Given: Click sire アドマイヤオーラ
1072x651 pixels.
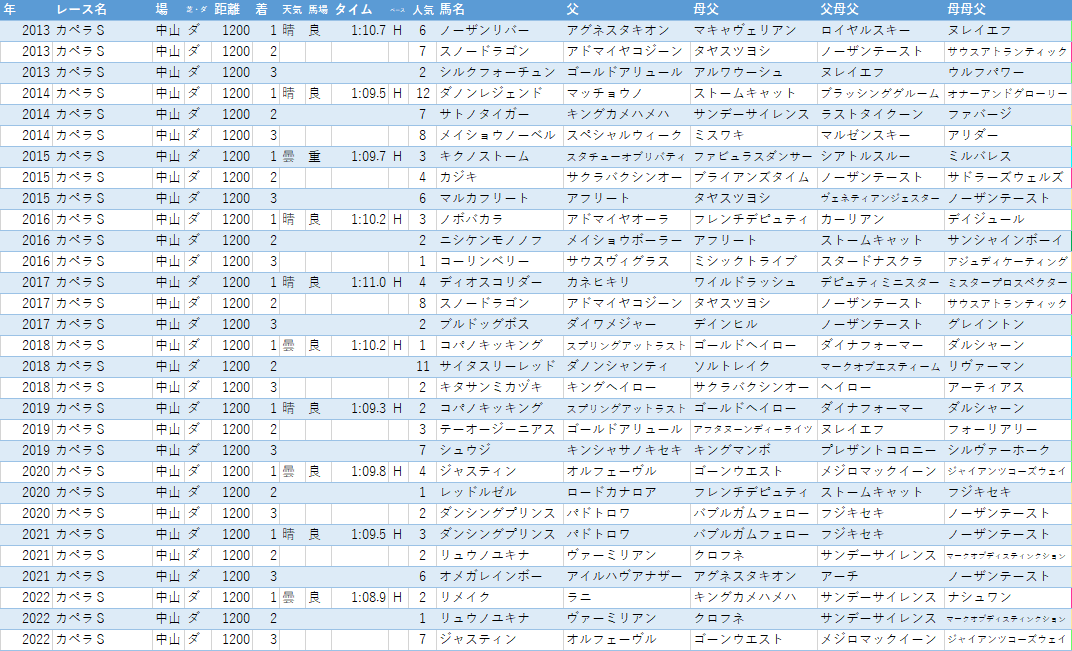Looking at the screenshot, I should (618, 220).
